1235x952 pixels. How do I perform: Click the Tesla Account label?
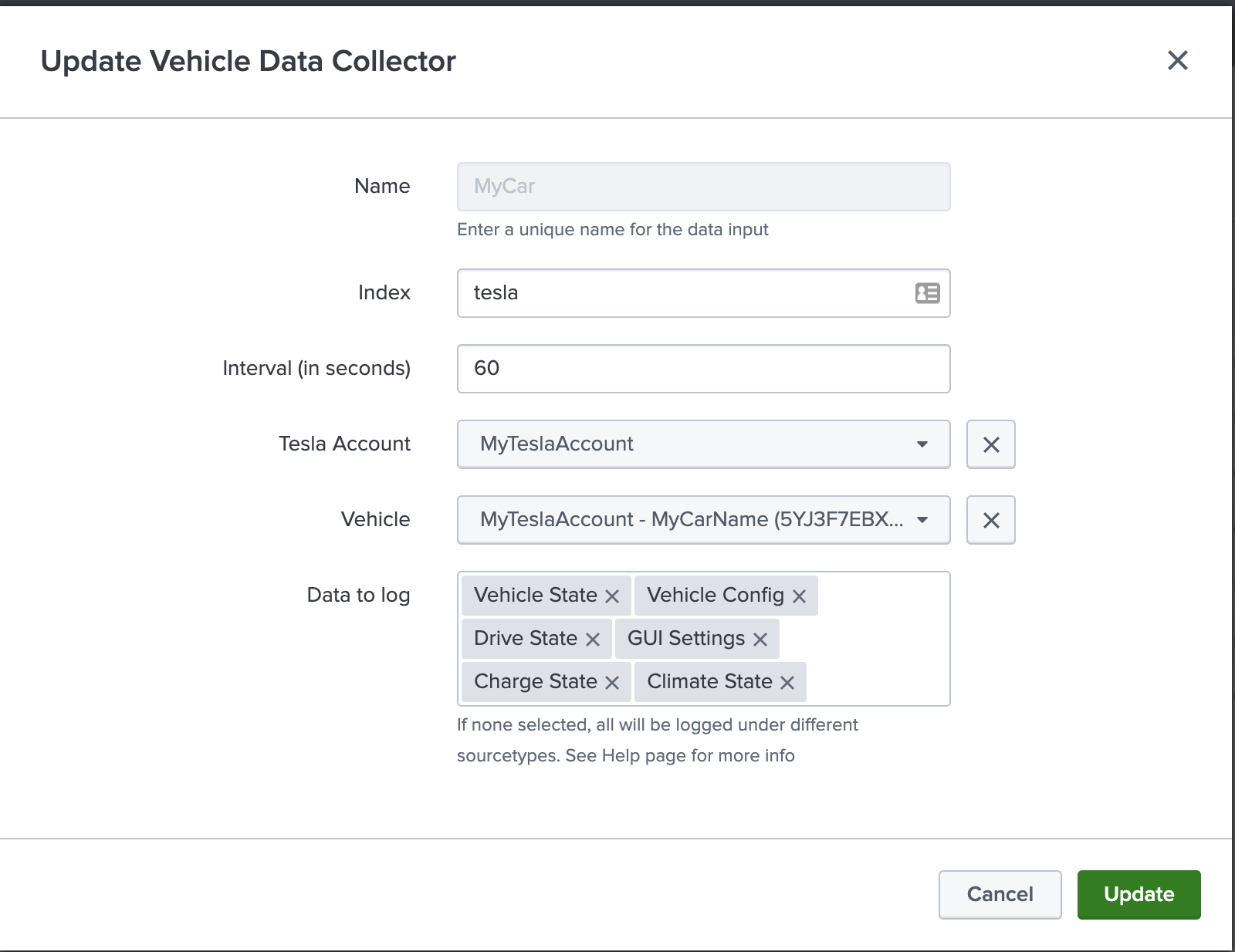pos(344,444)
